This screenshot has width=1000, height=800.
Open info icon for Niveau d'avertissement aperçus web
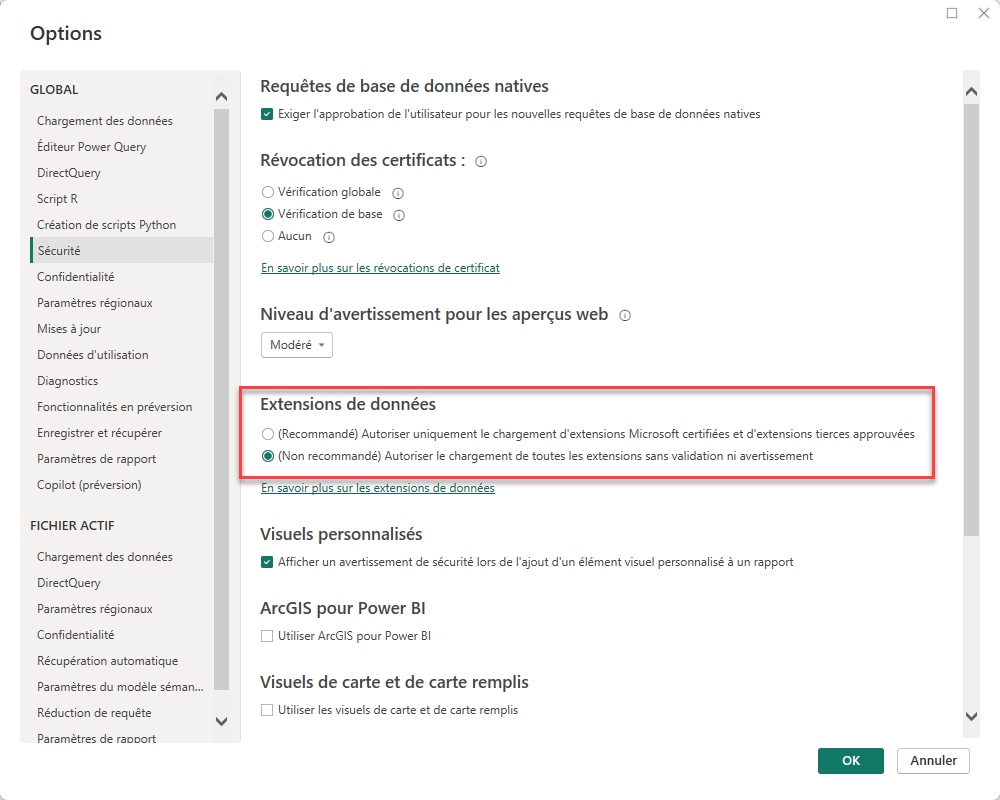[625, 315]
